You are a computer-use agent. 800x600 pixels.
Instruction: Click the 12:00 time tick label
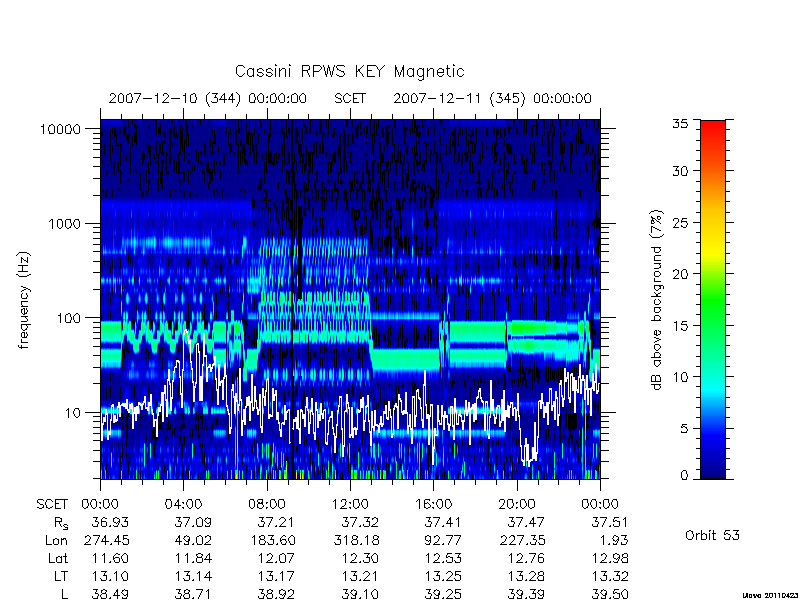pos(350,505)
